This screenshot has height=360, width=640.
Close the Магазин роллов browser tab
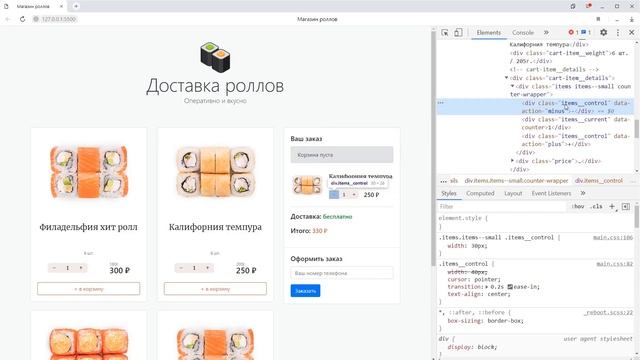pos(61,6)
